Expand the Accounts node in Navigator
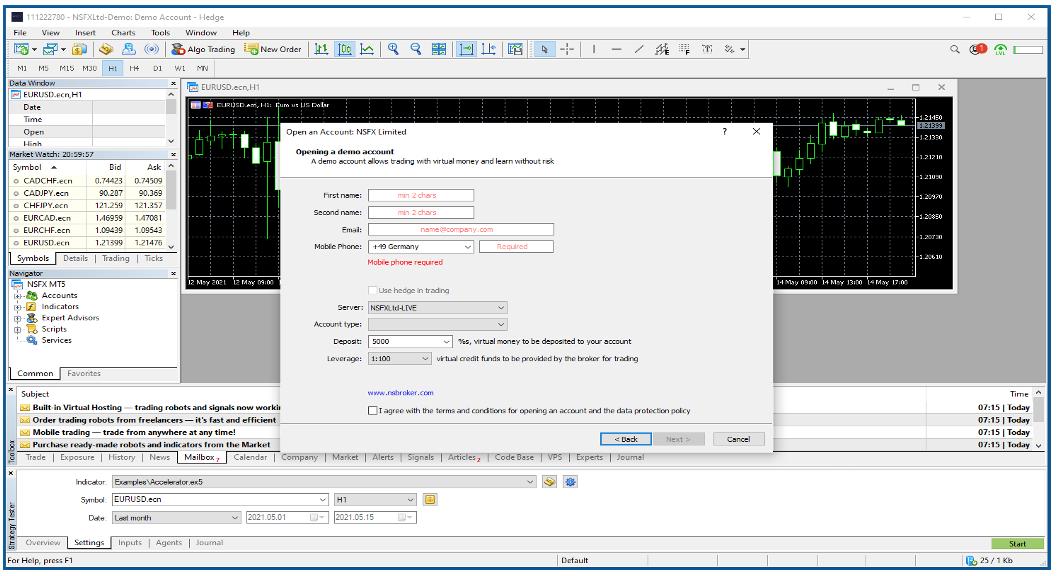This screenshot has height=576, width=1058. [18, 296]
